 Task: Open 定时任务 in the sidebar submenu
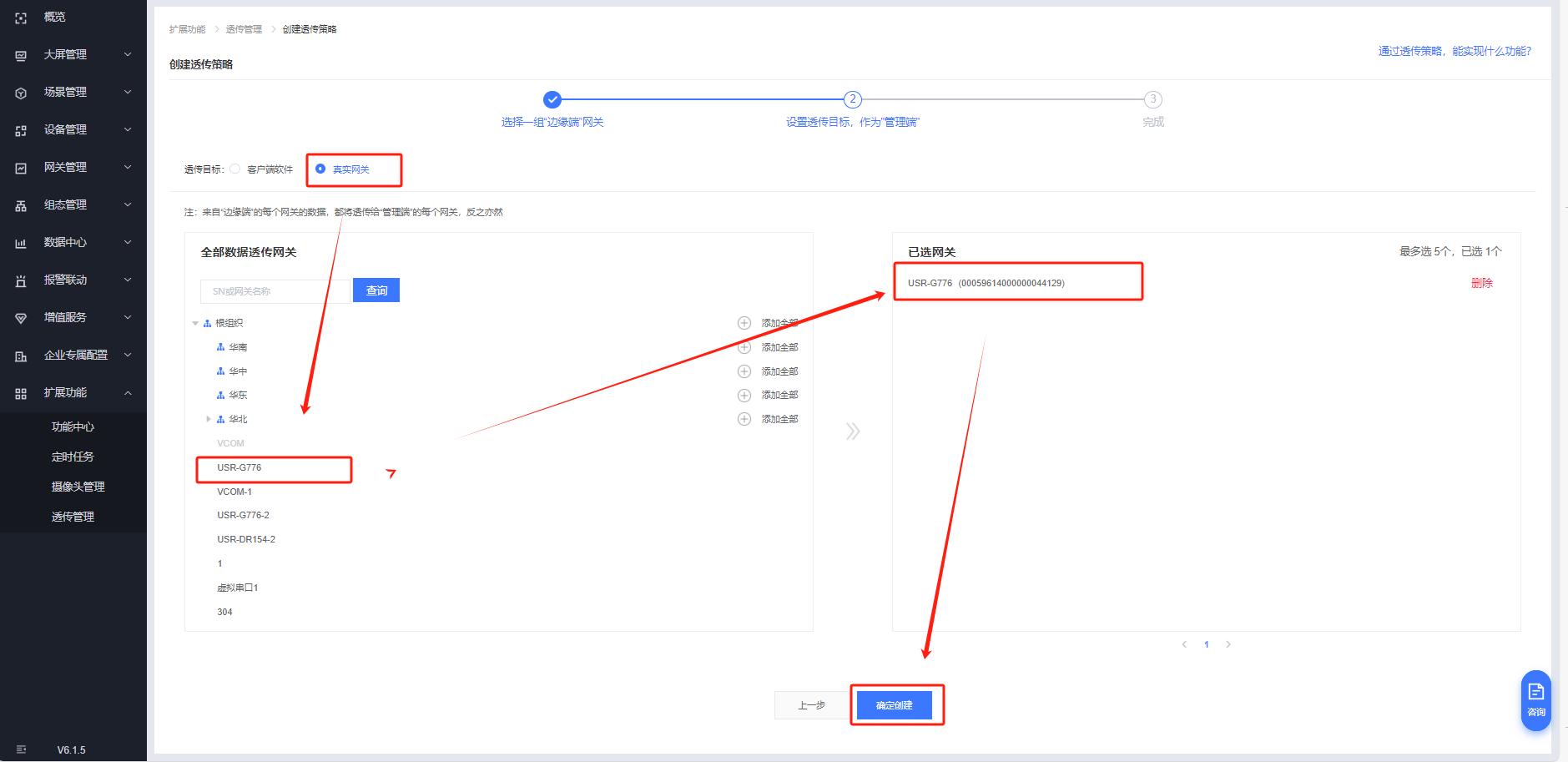[73, 457]
